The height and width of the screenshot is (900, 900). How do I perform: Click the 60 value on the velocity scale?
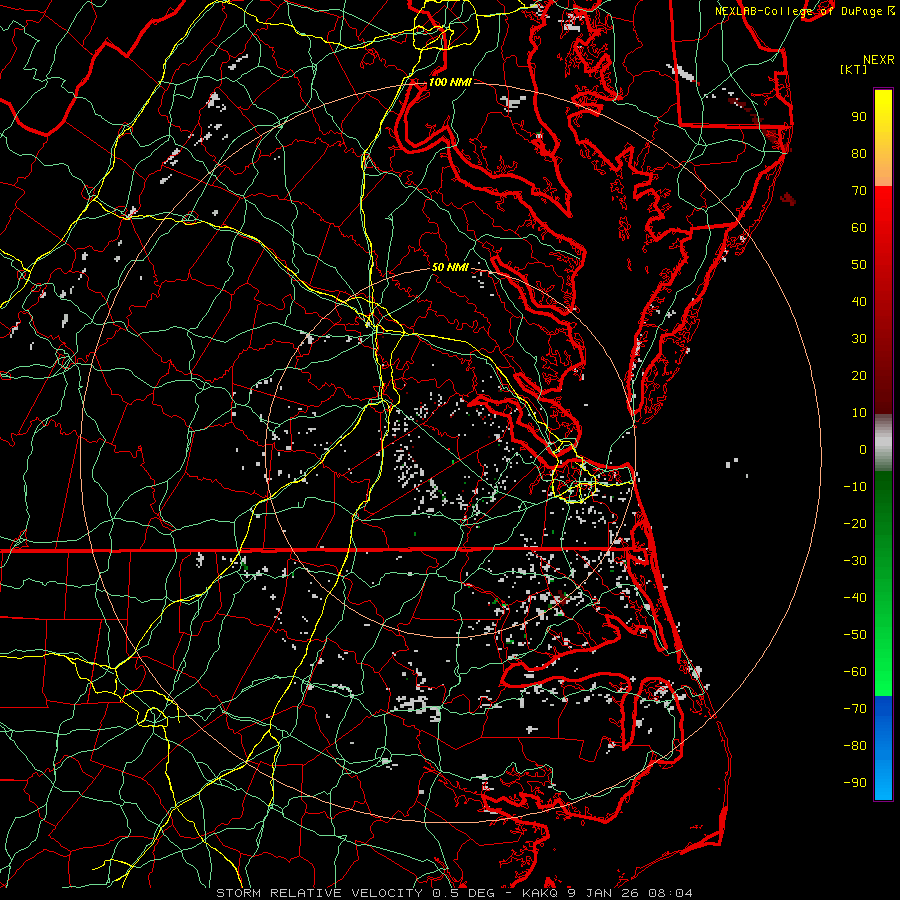point(859,227)
